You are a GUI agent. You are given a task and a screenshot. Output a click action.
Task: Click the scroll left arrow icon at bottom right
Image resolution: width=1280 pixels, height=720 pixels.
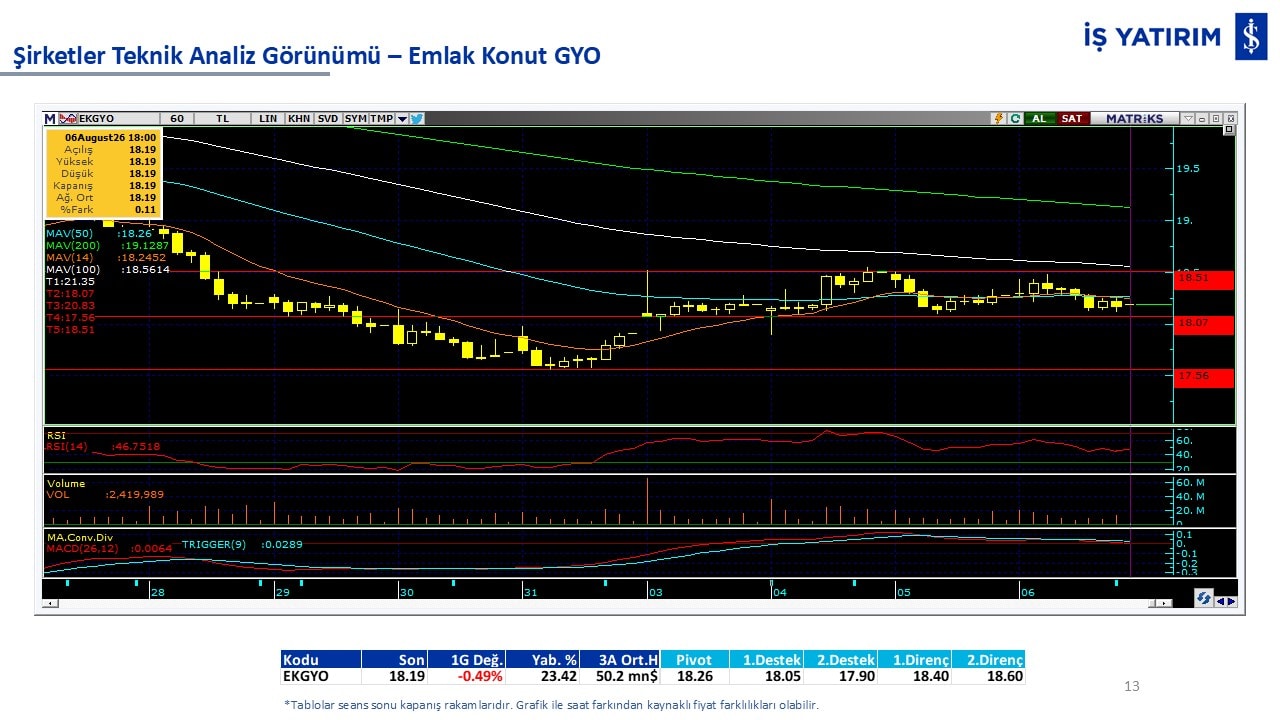tap(1220, 601)
